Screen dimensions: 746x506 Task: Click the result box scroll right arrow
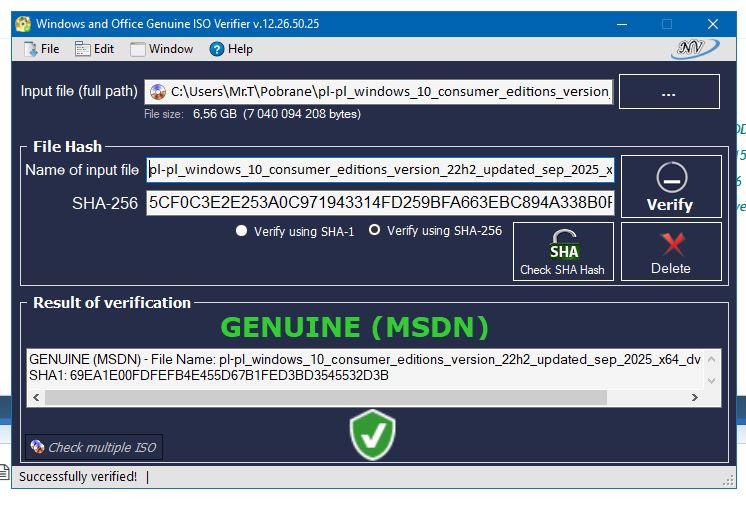pyautogui.click(x=695, y=397)
